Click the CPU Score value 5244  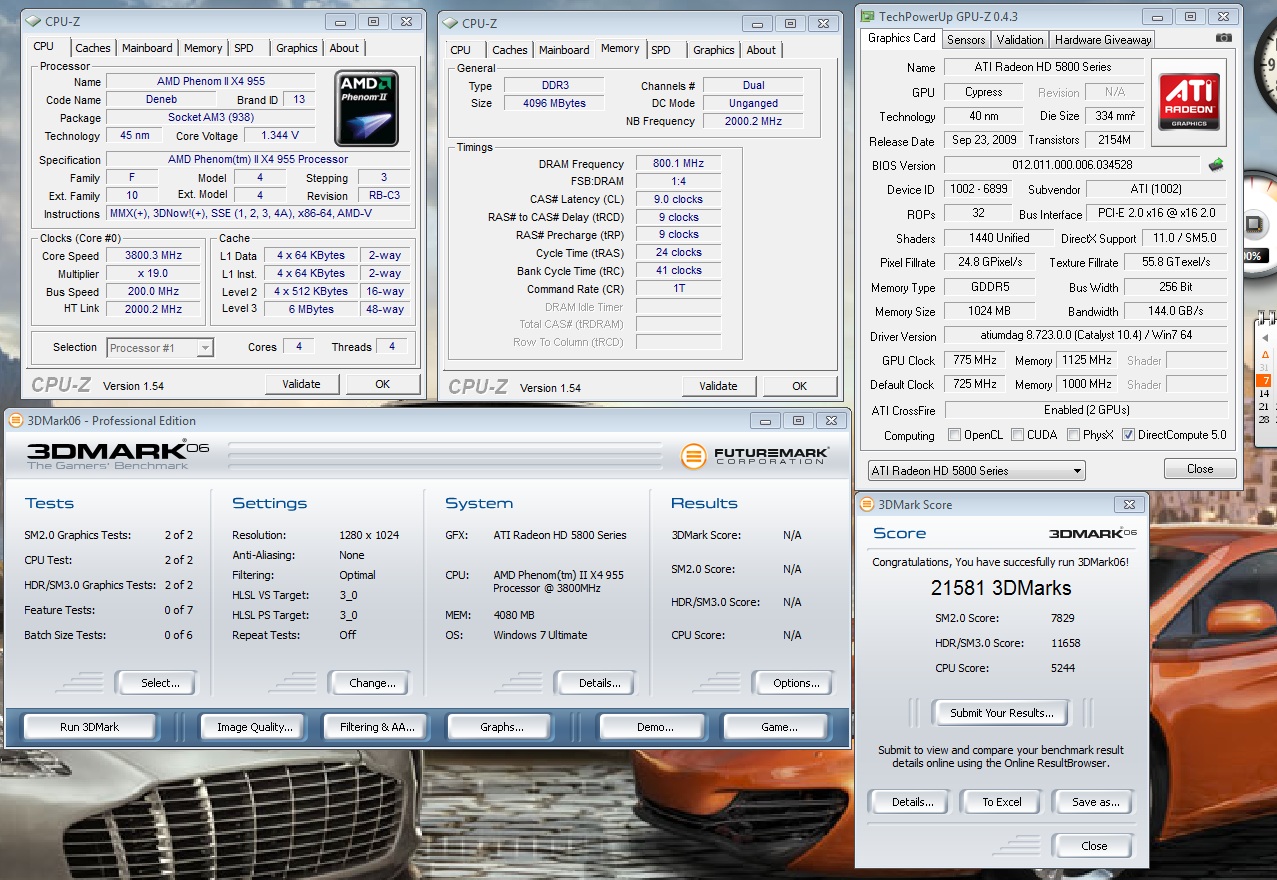click(1062, 668)
